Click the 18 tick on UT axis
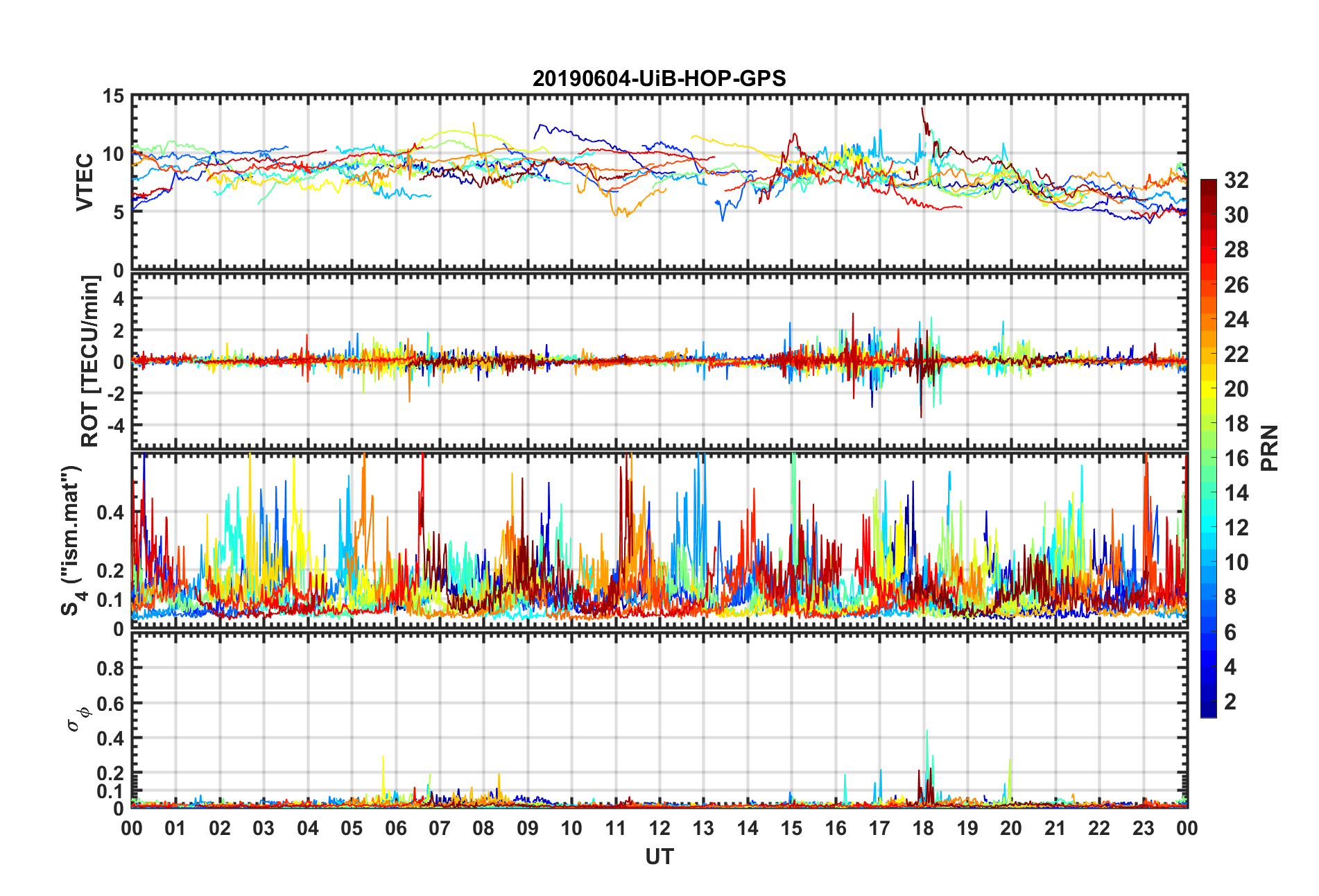This screenshot has height=896, width=1319. 923,828
